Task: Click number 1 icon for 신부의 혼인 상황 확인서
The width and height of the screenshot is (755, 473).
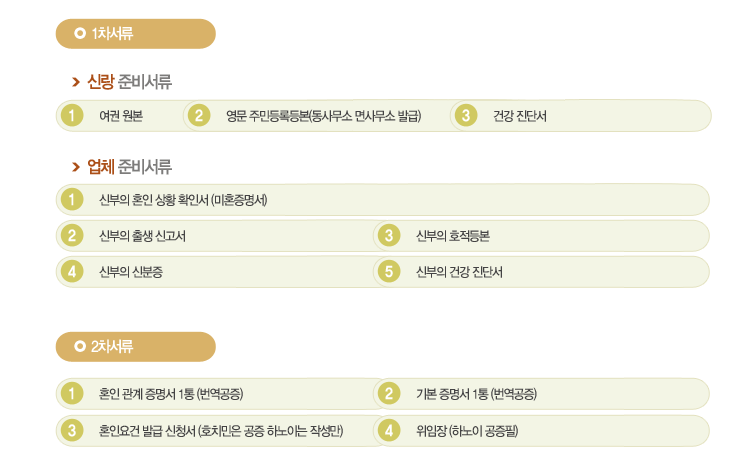Action: point(71,200)
